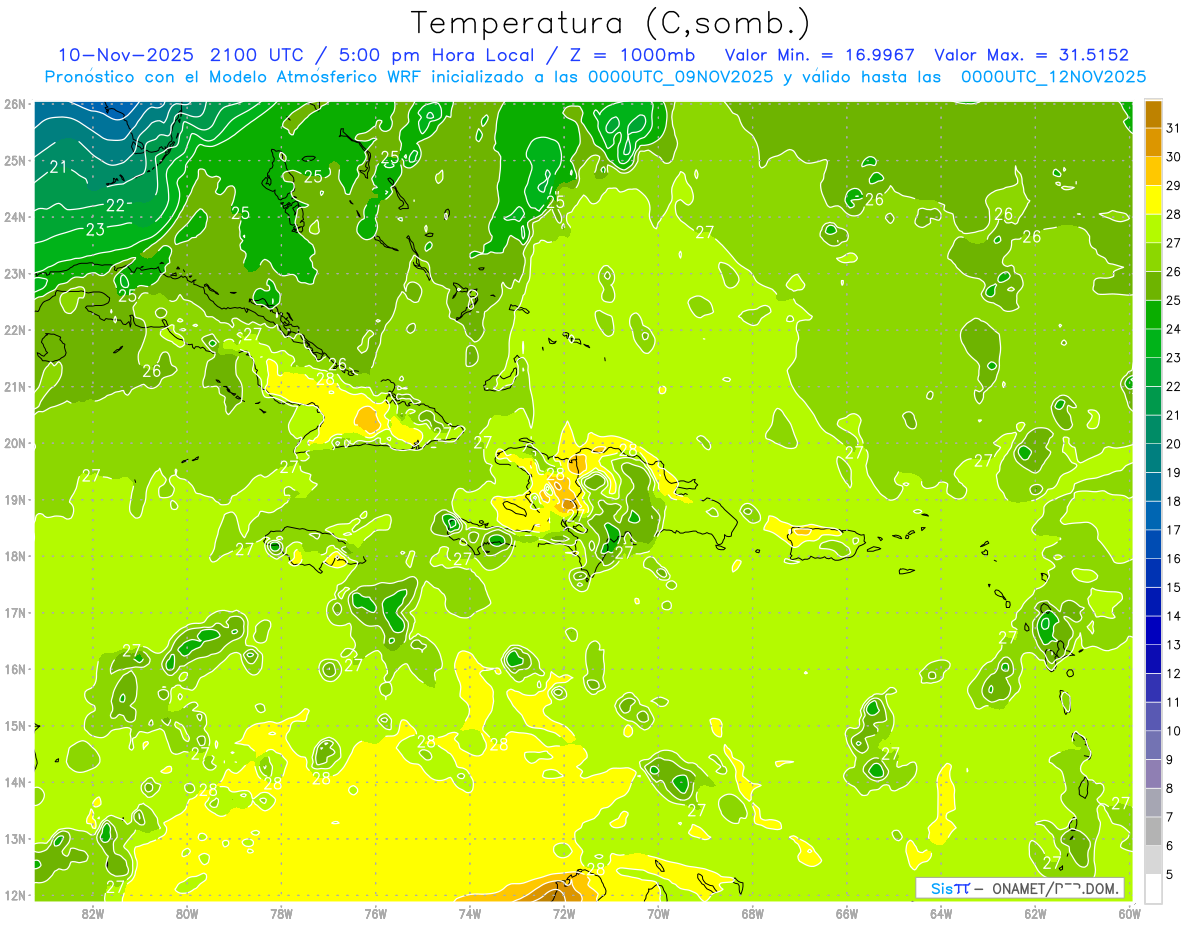Click the 66W longitude axis label
This screenshot has width=1200, height=927.
point(847,912)
